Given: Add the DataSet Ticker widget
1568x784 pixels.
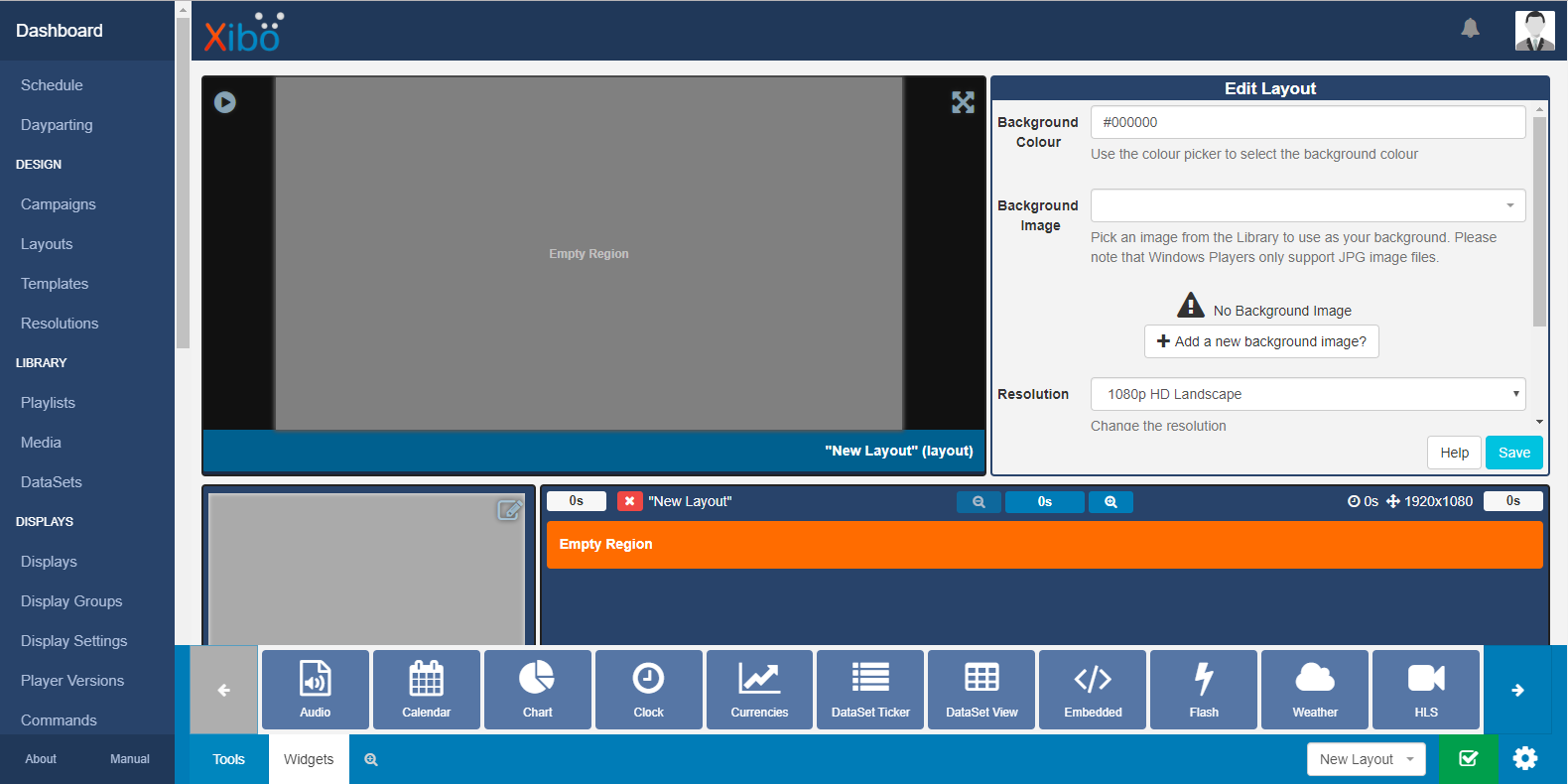Looking at the screenshot, I should 870,690.
